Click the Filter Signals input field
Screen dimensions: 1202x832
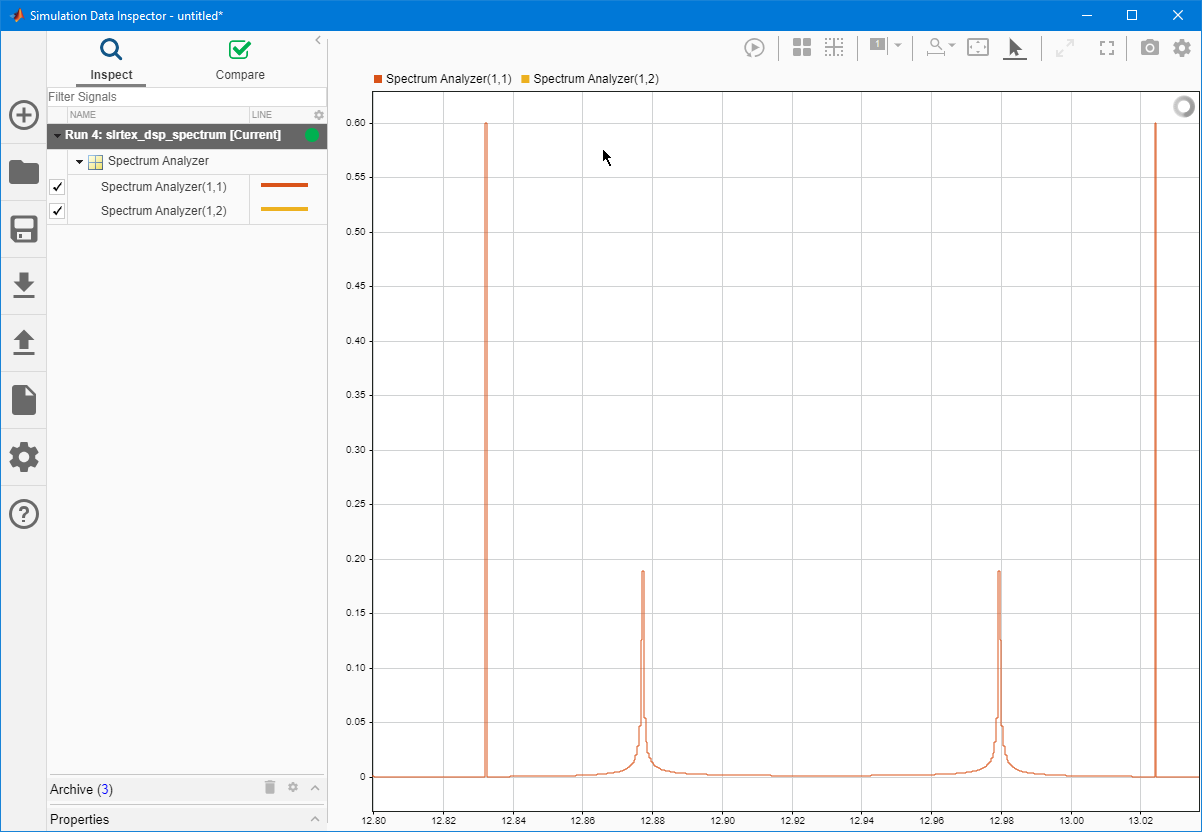[x=187, y=97]
